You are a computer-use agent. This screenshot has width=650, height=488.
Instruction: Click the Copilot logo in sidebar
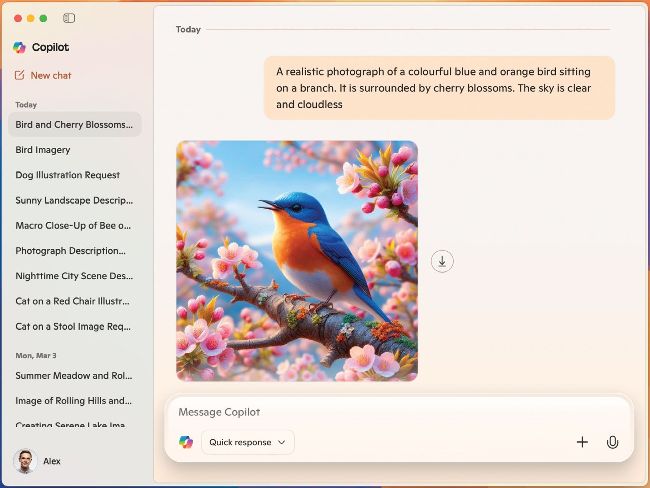[20, 47]
